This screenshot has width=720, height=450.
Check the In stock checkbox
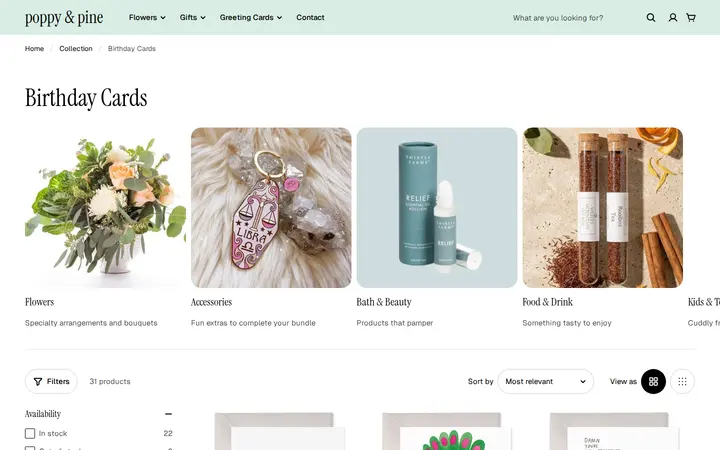point(30,433)
